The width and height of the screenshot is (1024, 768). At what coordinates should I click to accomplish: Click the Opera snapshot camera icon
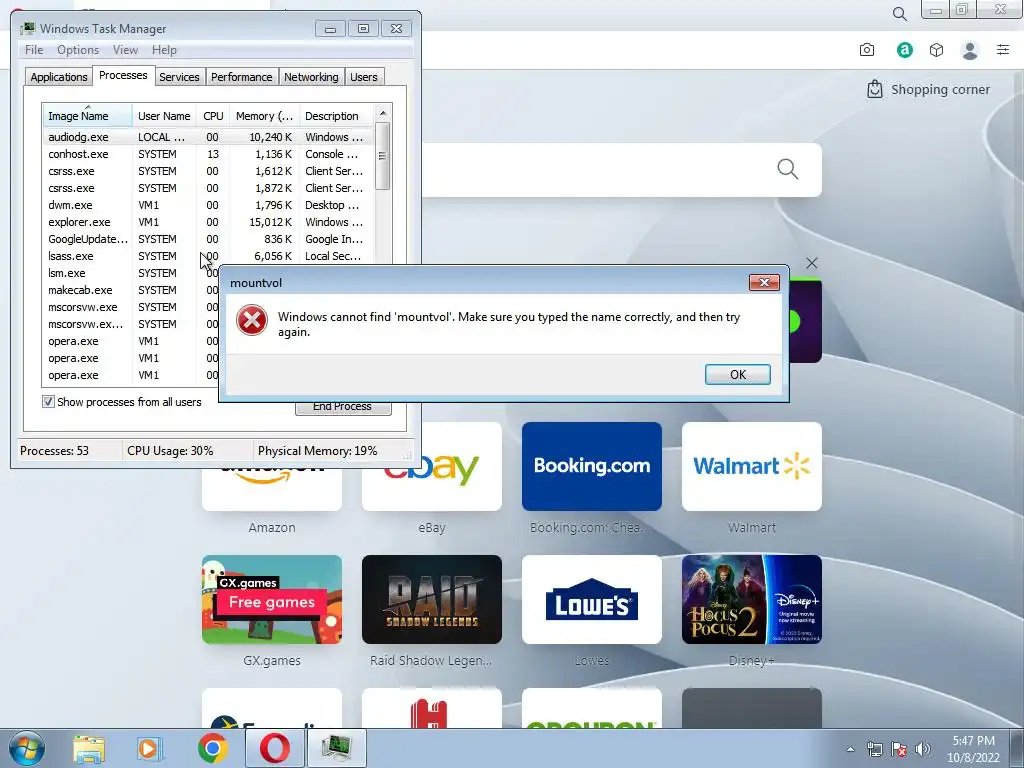867,50
